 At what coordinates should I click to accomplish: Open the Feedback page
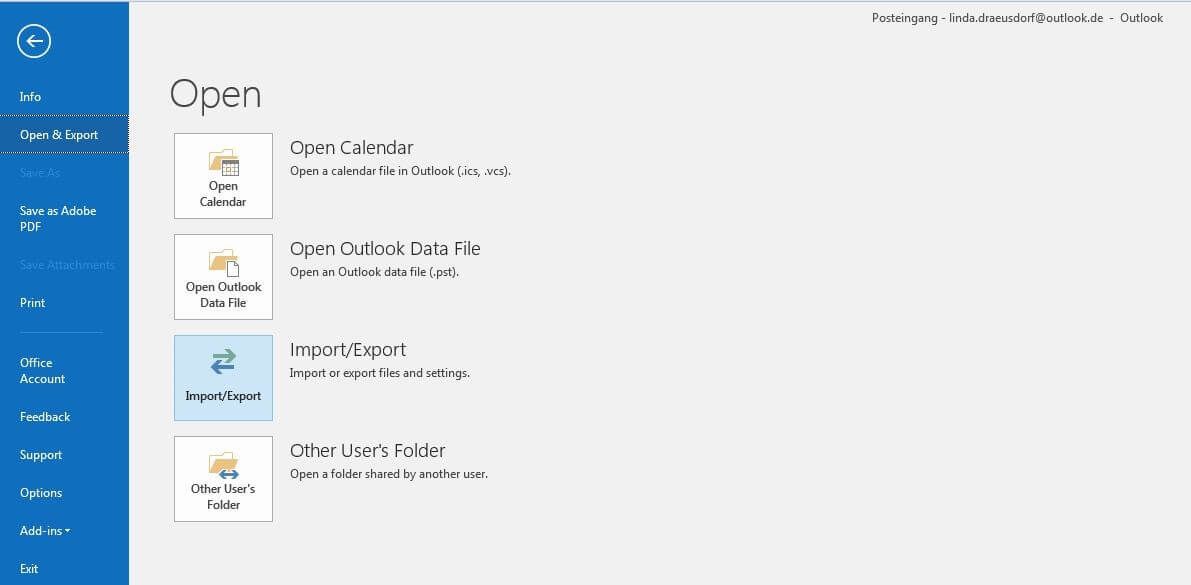pyautogui.click(x=45, y=416)
